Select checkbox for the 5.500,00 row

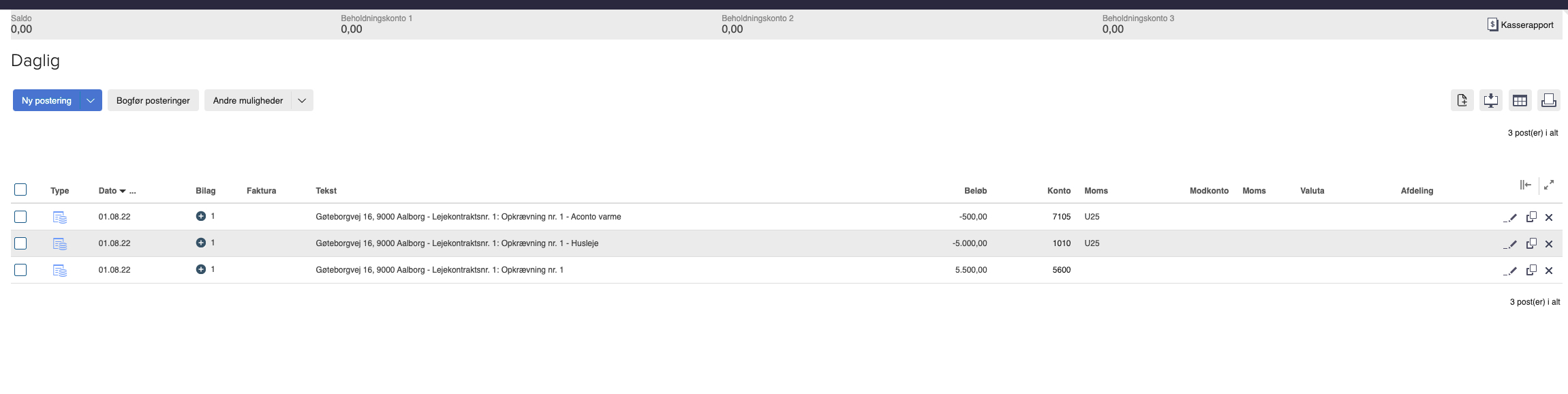20,270
